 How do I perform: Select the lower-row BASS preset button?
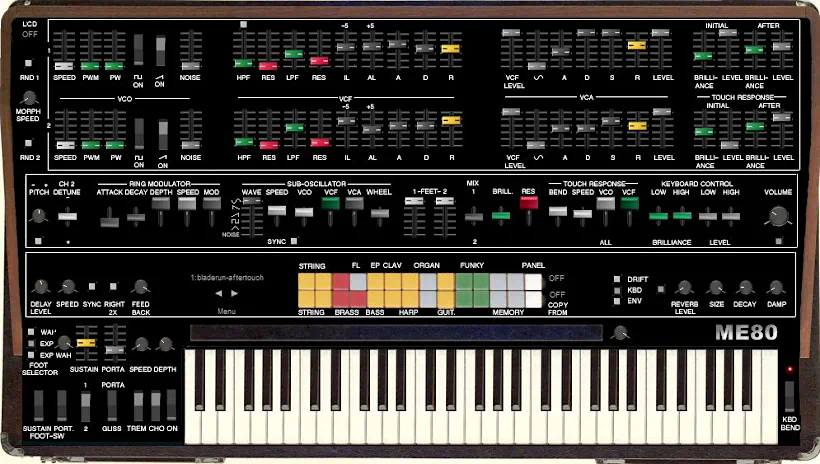375,299
